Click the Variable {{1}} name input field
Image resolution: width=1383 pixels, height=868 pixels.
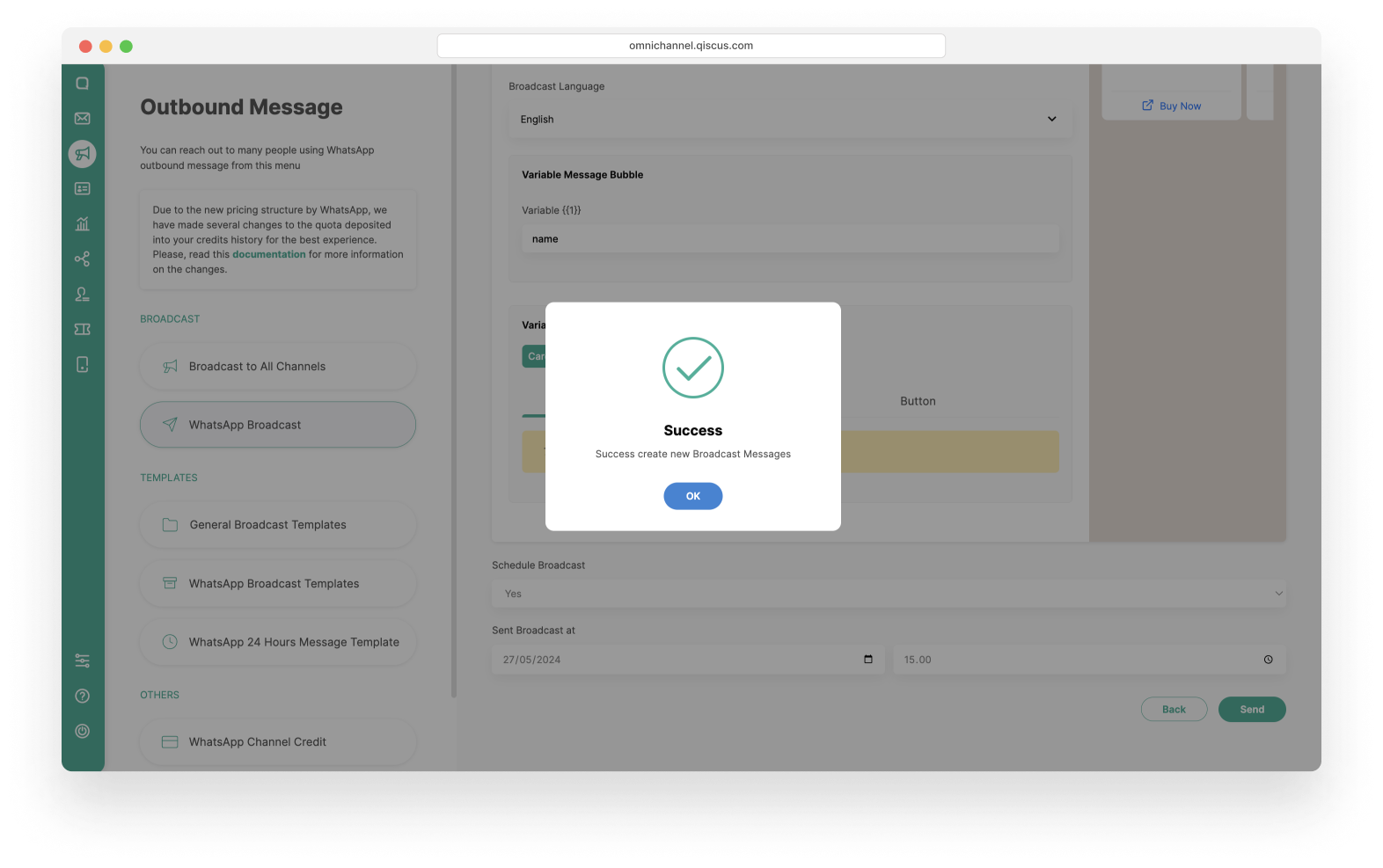point(790,239)
